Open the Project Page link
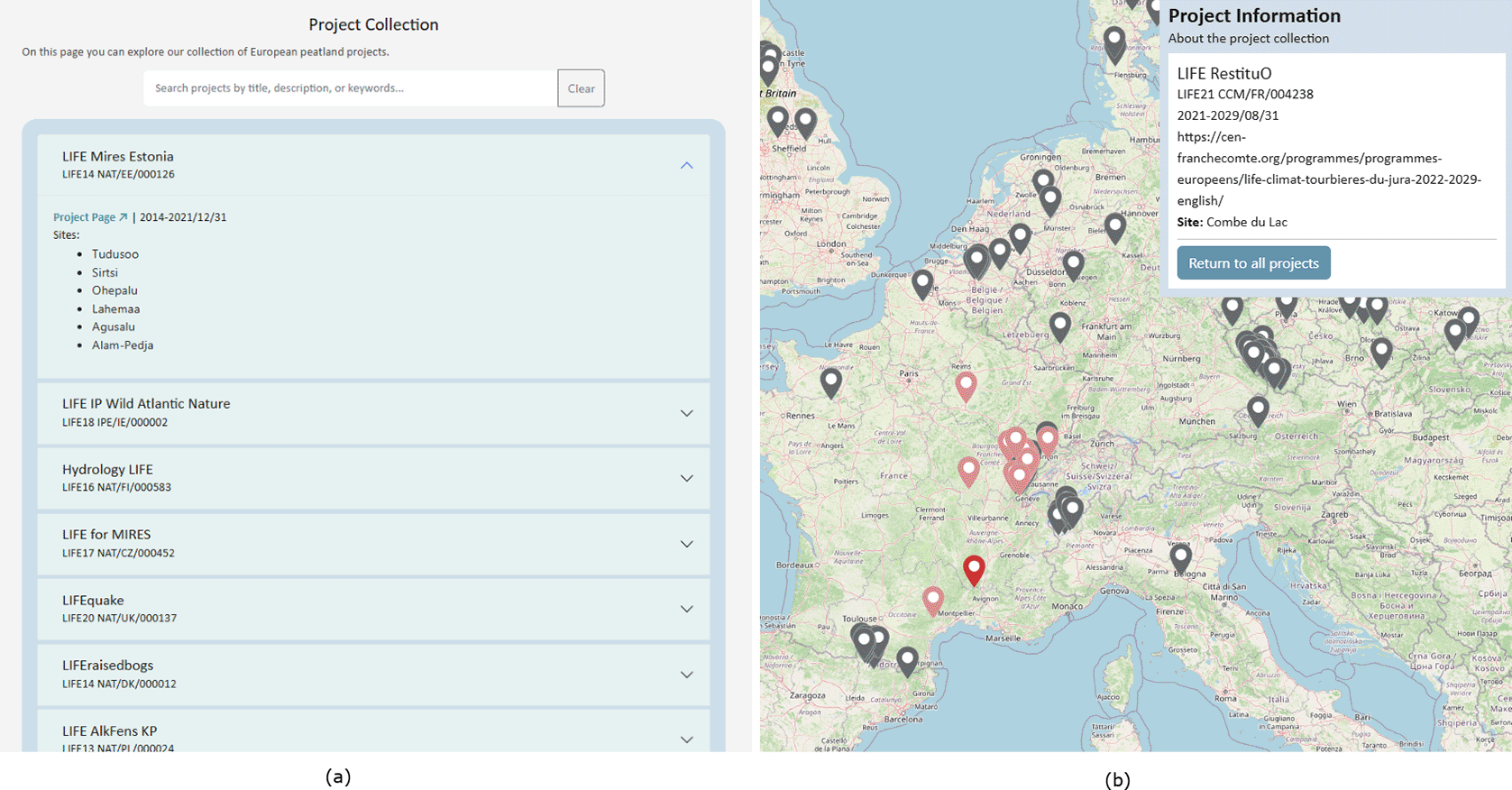The image size is (1512, 790). click(x=90, y=217)
